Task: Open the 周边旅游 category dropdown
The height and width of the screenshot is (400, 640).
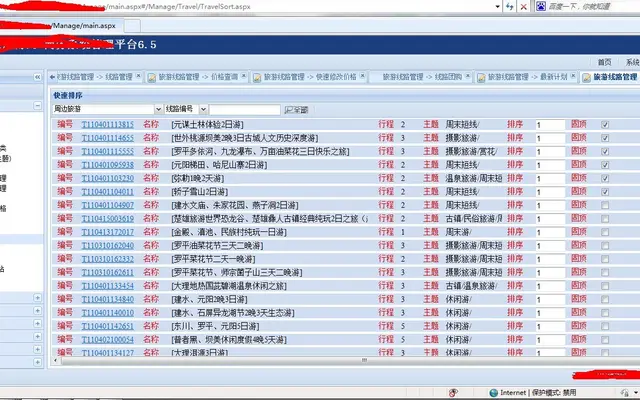Action: point(158,109)
